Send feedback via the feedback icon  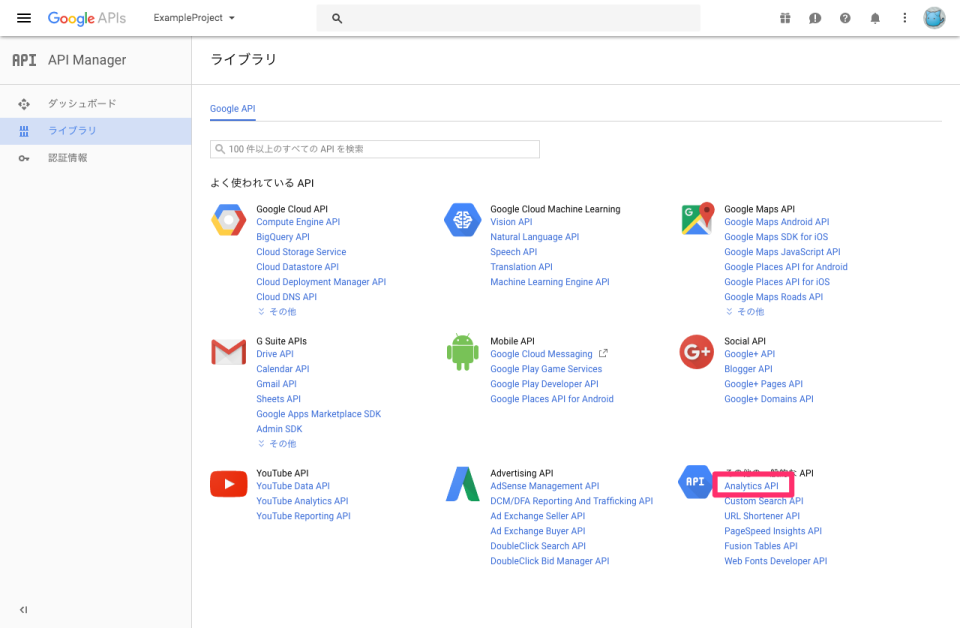pos(815,17)
